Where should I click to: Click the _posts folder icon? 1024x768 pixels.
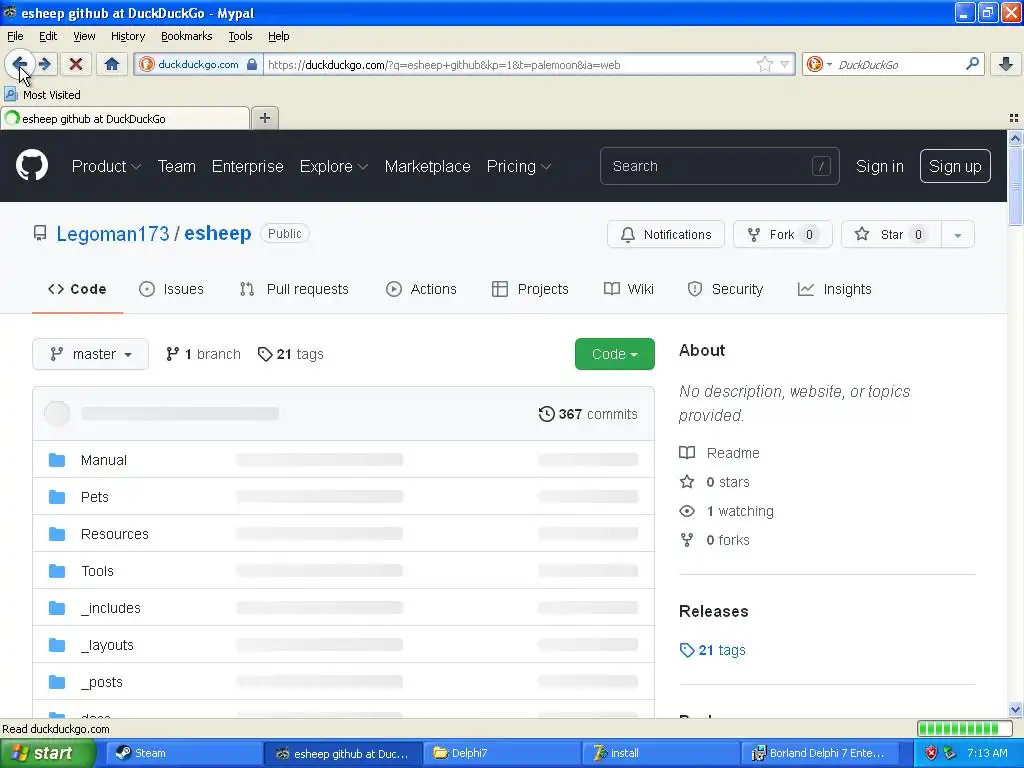point(57,682)
